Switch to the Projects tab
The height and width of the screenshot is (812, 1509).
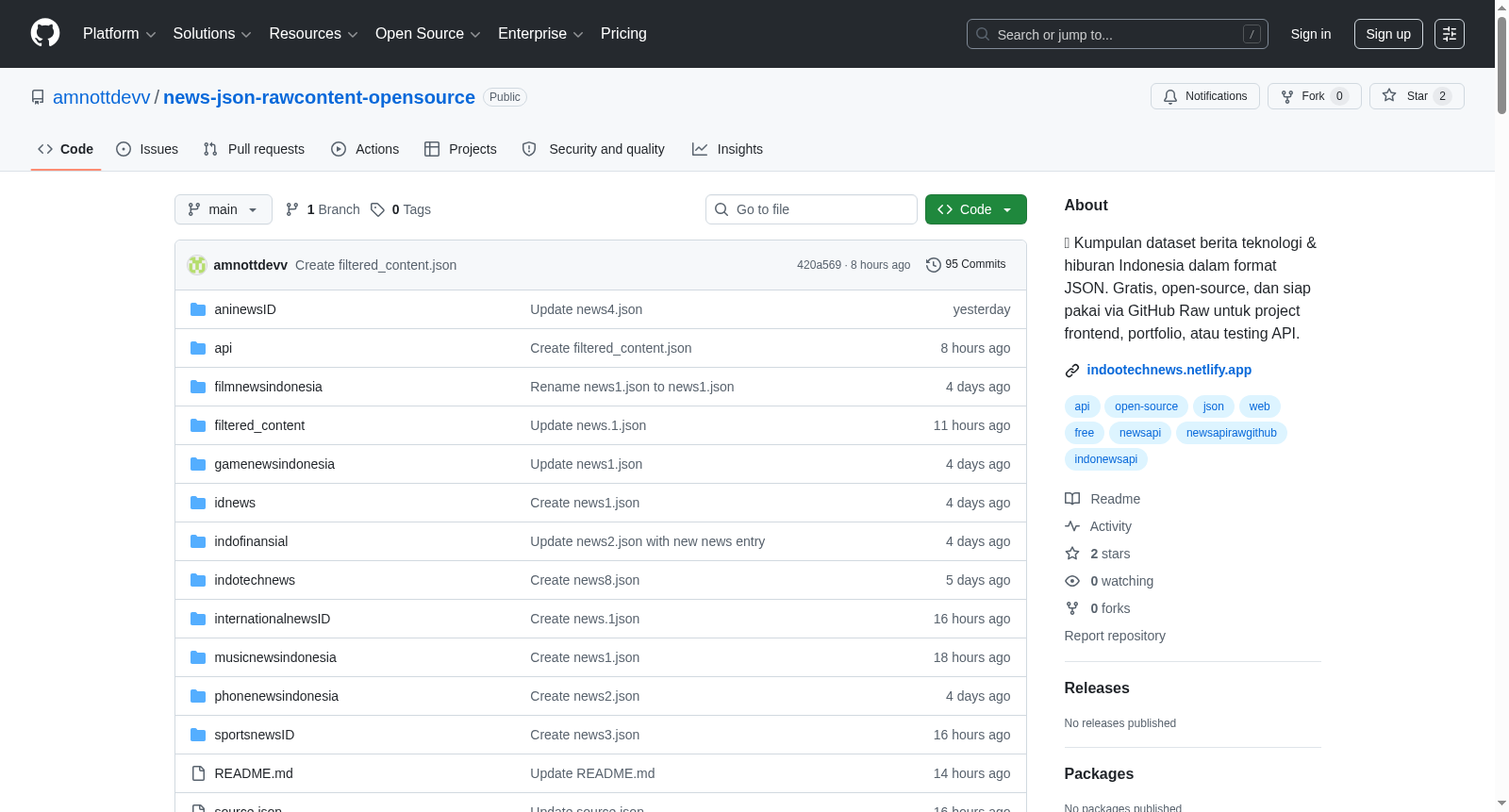click(460, 149)
